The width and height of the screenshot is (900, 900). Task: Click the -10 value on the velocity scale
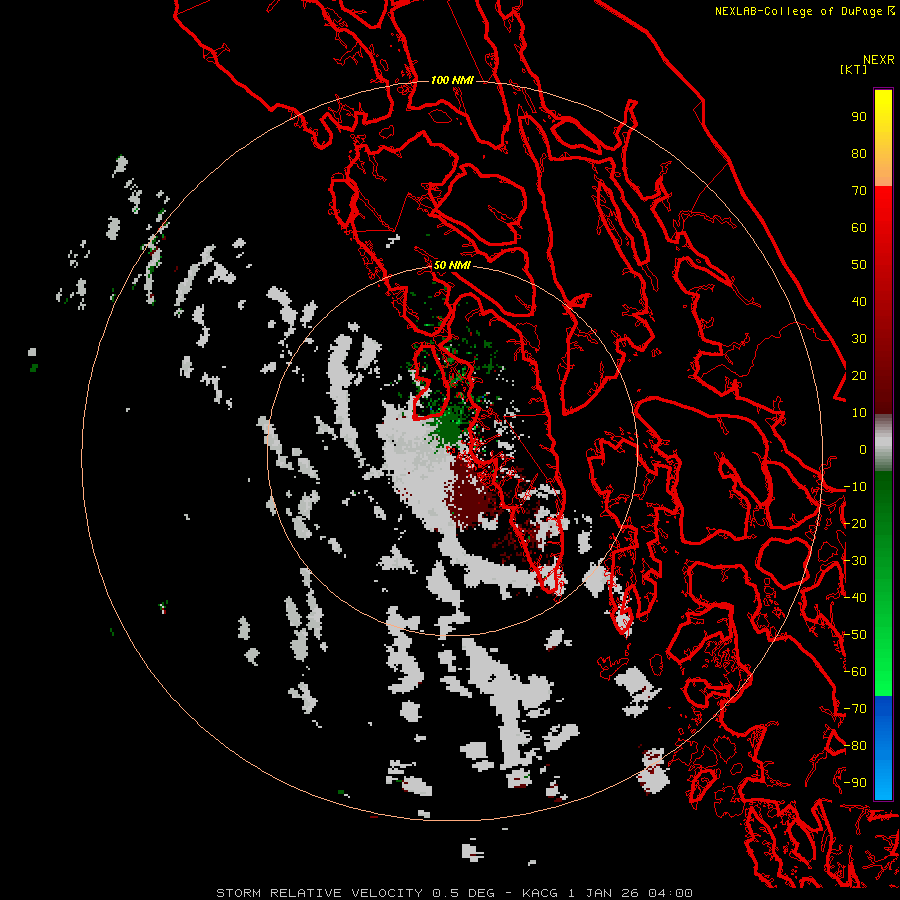(855, 487)
